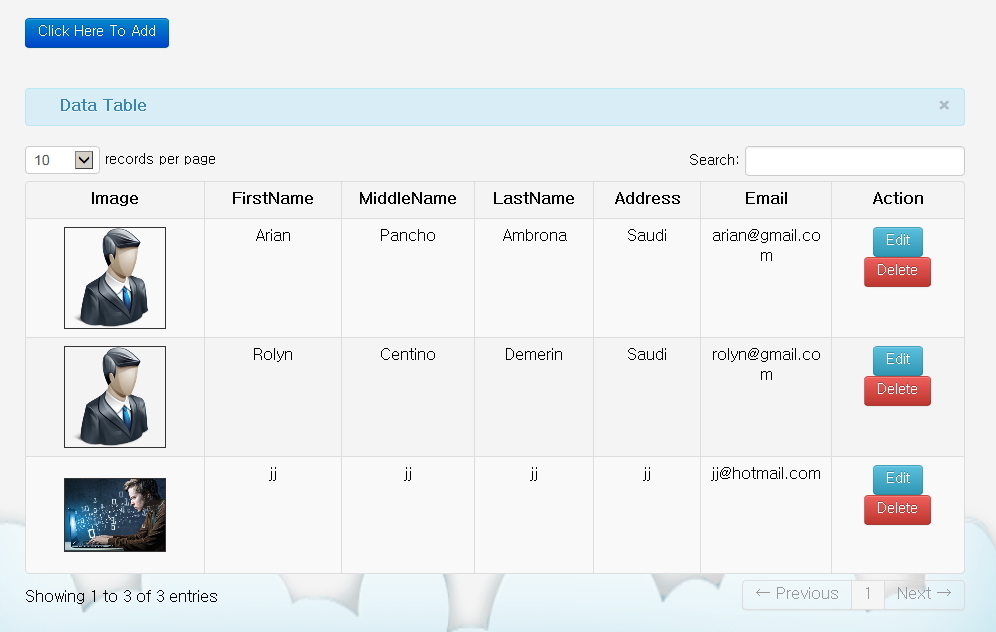Focus the Search input field
The height and width of the screenshot is (632, 996).
(x=854, y=161)
